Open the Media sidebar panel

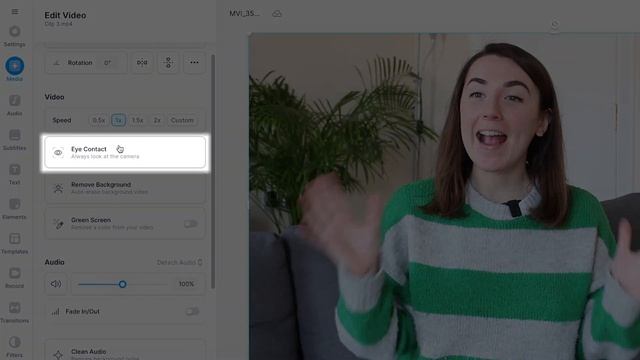pos(15,69)
